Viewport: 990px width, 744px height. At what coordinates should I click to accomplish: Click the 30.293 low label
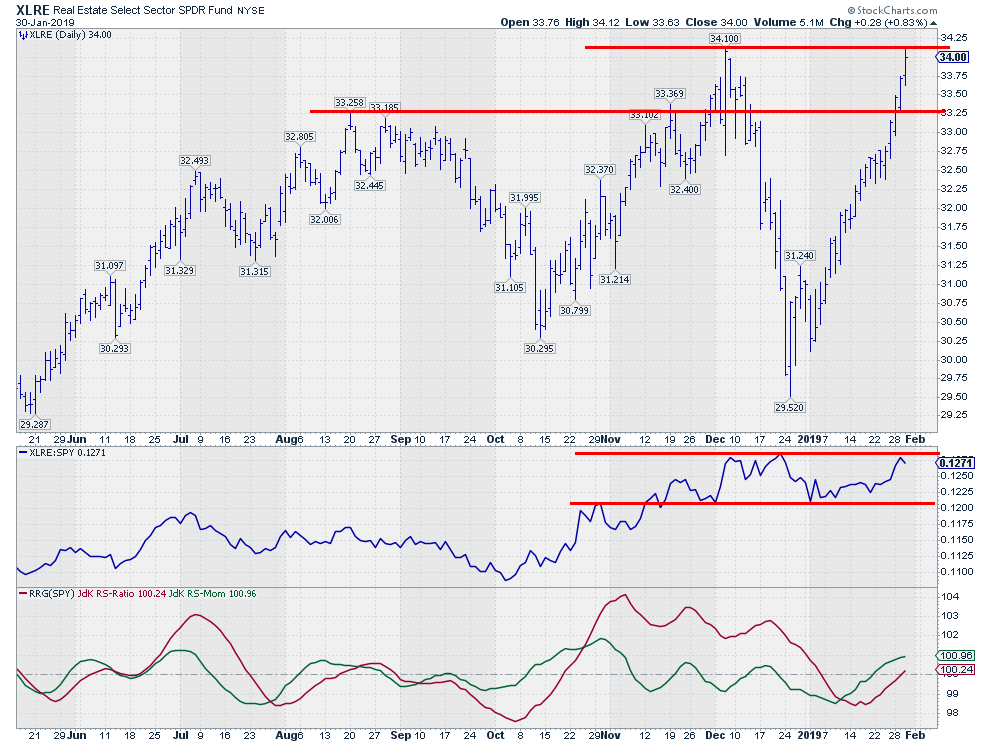(x=114, y=348)
